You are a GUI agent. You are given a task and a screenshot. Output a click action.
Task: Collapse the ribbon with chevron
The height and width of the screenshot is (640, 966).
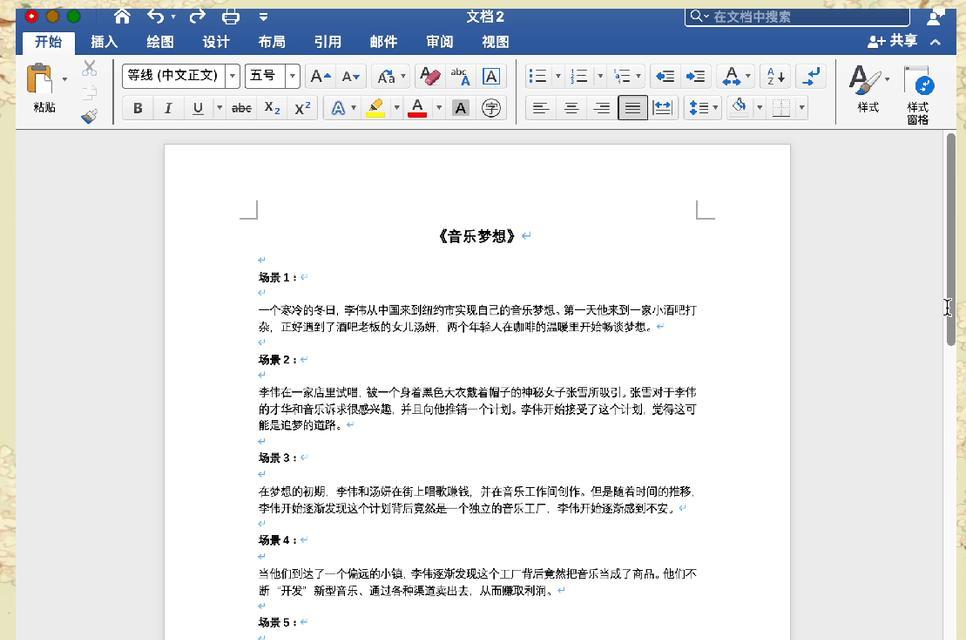935,42
